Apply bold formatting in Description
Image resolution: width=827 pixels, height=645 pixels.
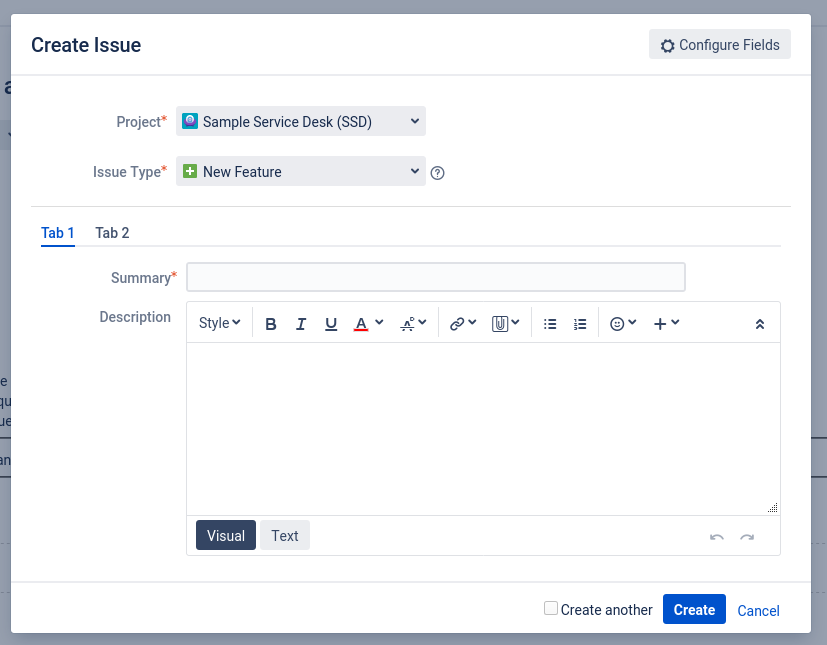(x=271, y=324)
